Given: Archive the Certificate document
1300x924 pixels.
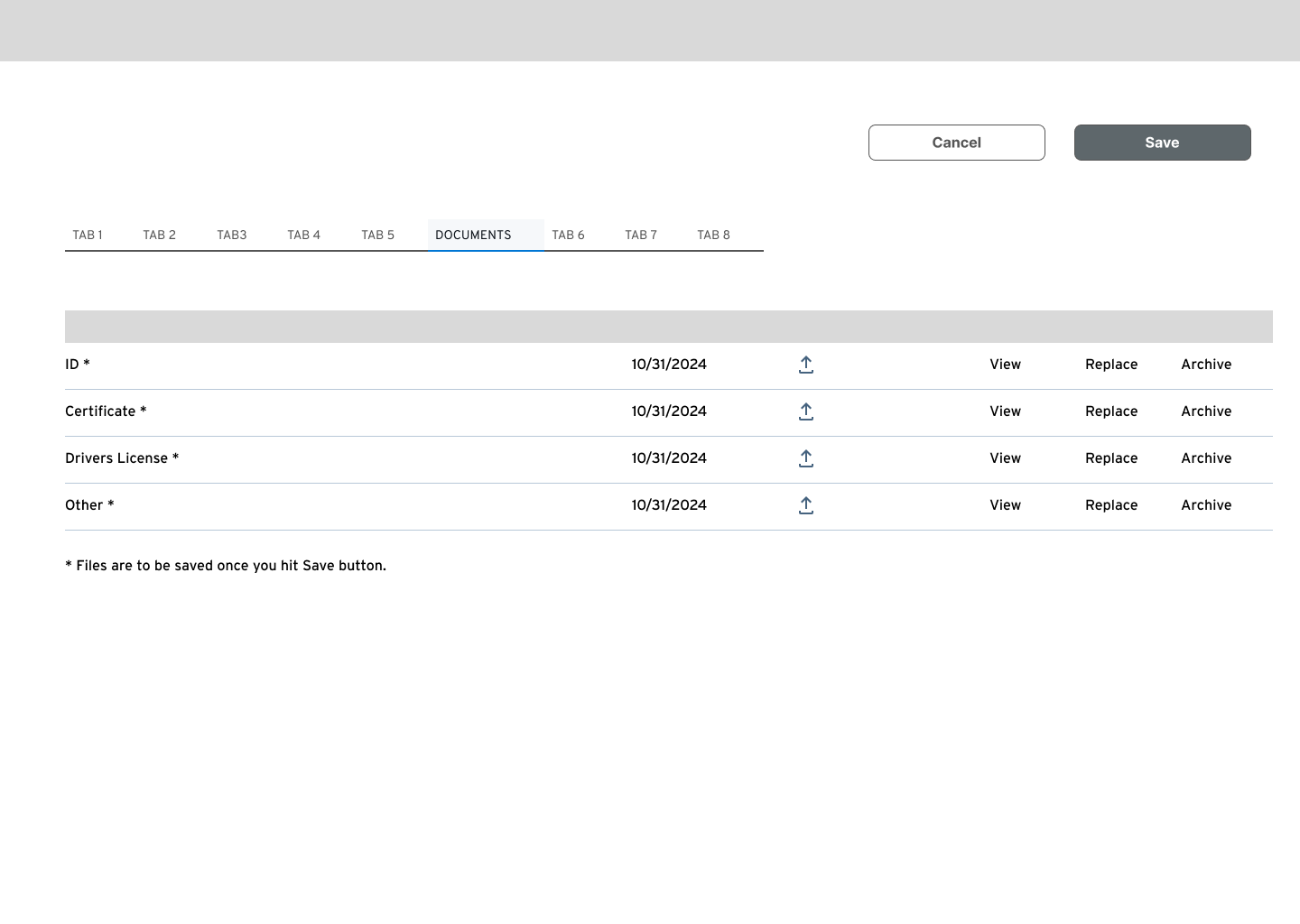Looking at the screenshot, I should pyautogui.click(x=1207, y=411).
